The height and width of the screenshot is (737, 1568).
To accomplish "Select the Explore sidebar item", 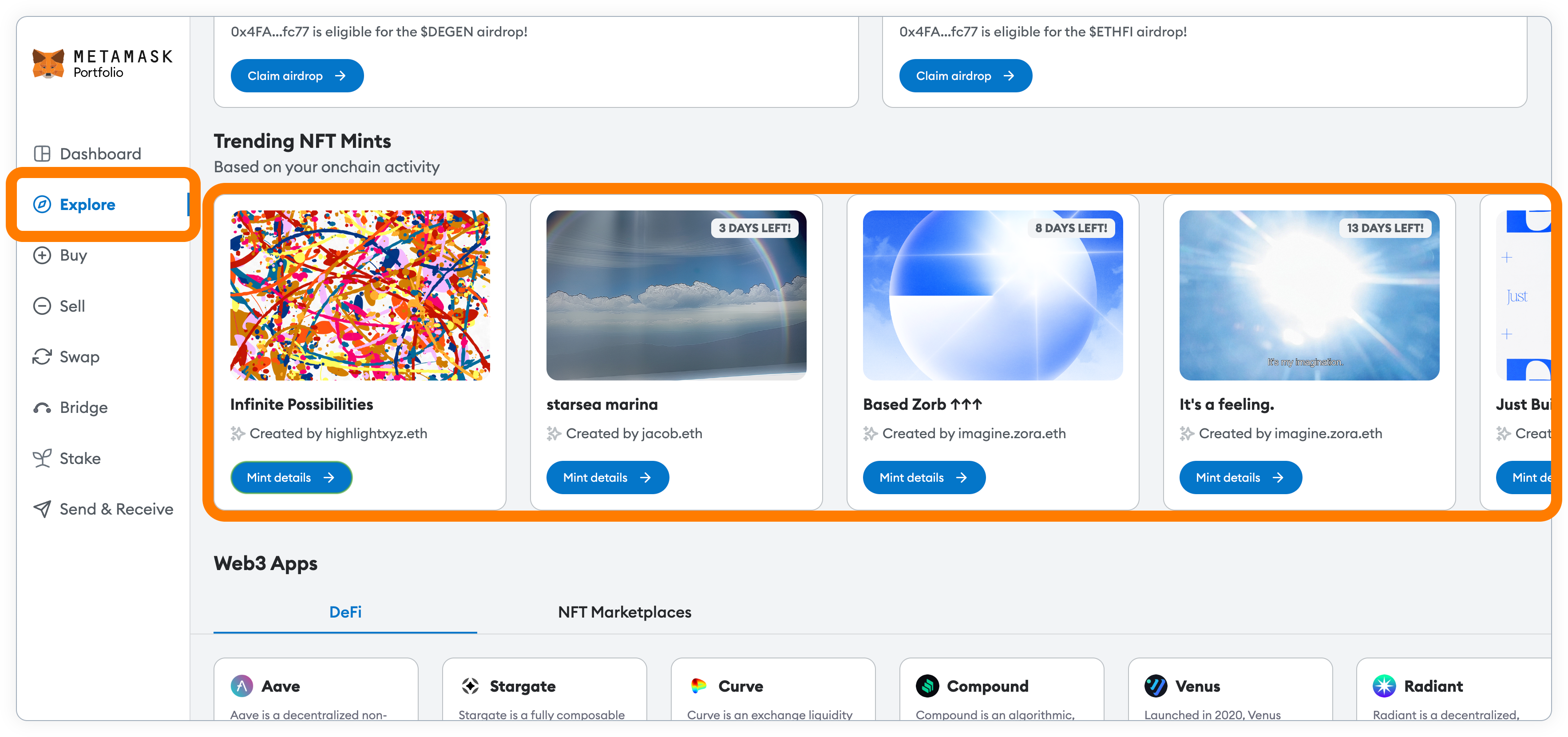I will (x=102, y=205).
